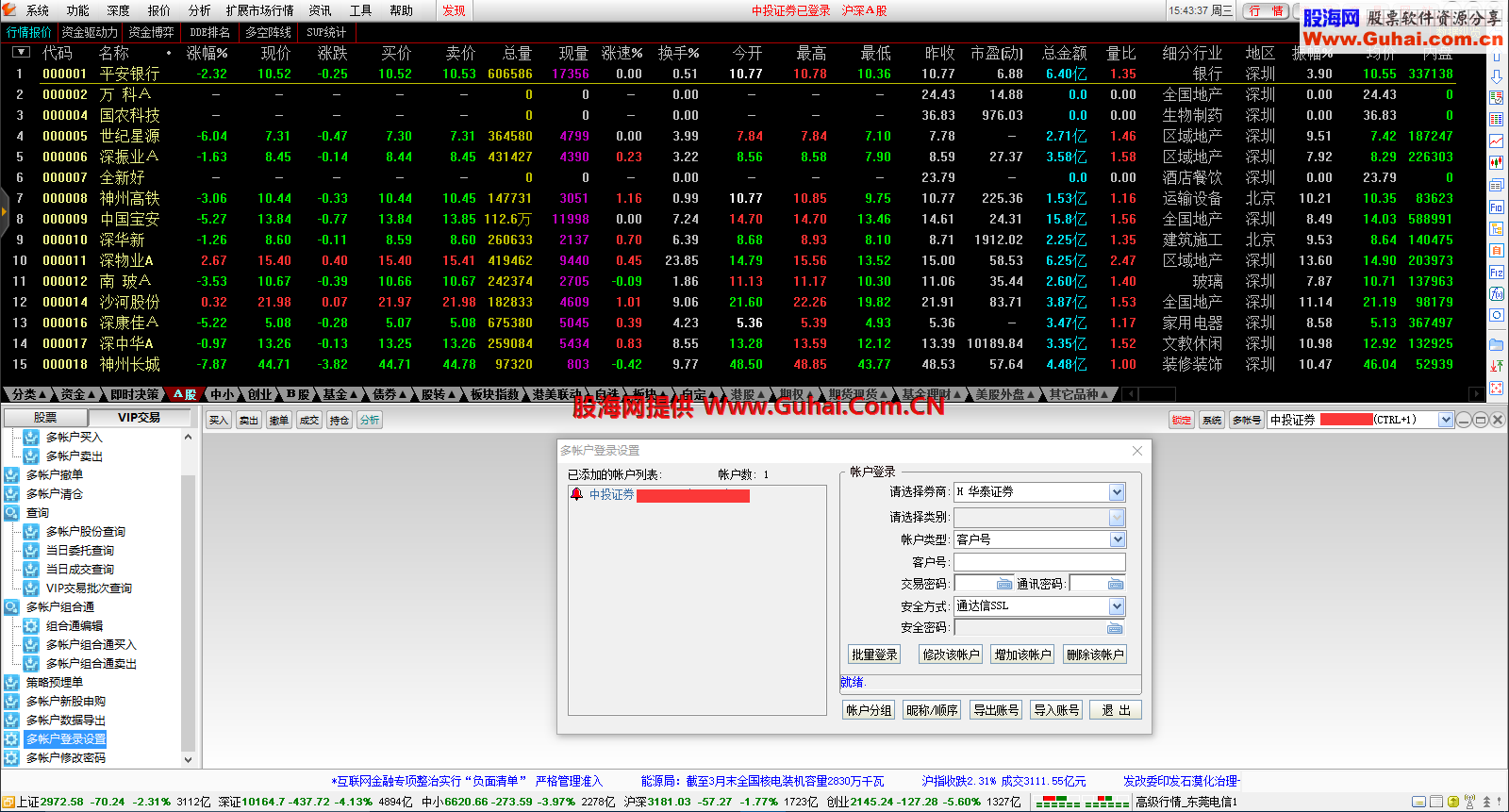This screenshot has height=812, width=1509.
Task: Click 卖出 toolbar button in trading panel
Action: 249,420
